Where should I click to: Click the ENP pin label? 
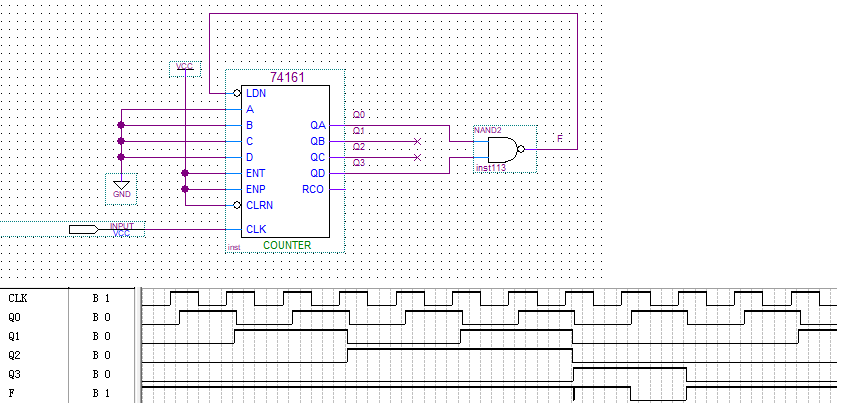click(255, 189)
